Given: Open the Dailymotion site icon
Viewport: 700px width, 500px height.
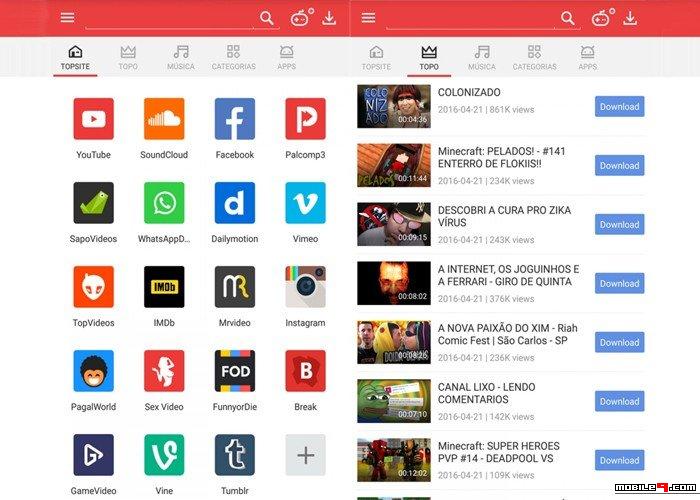Looking at the screenshot, I should click(235, 203).
